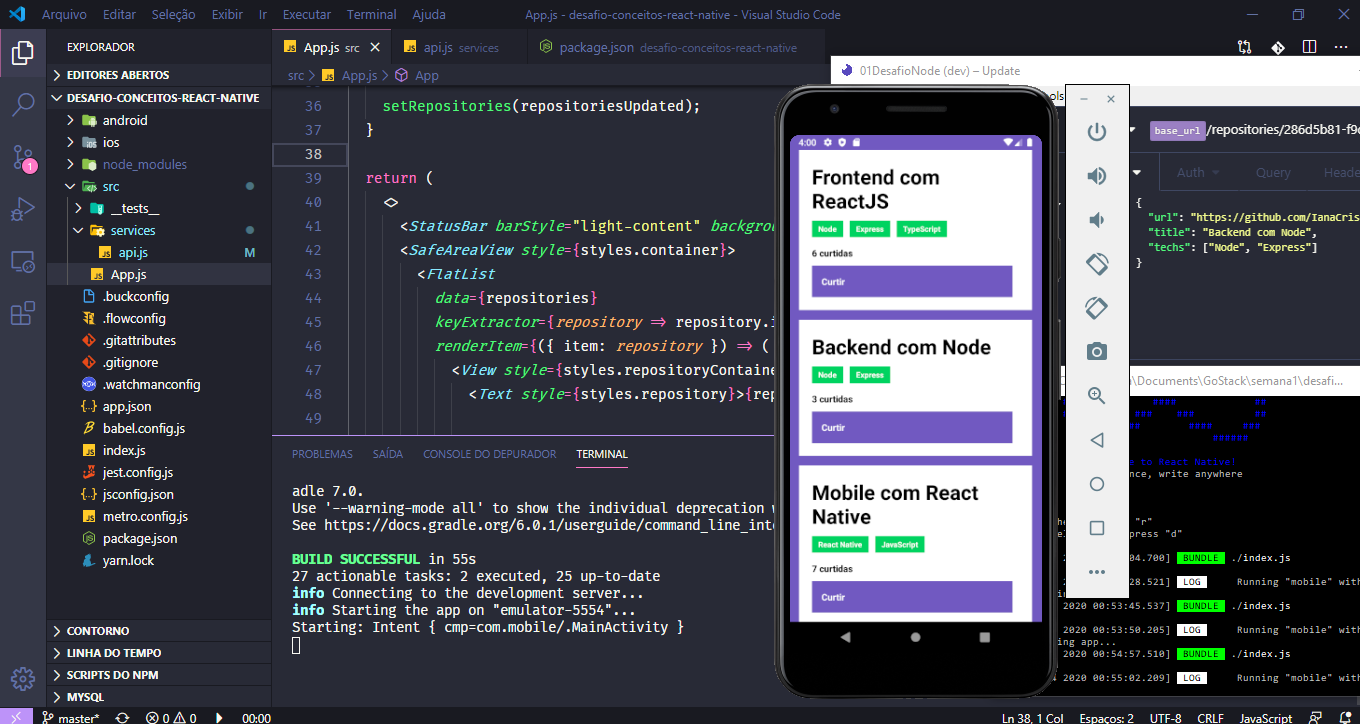This screenshot has width=1360, height=724.
Task: Click errors and warnings count in status bar
Action: click(x=170, y=718)
